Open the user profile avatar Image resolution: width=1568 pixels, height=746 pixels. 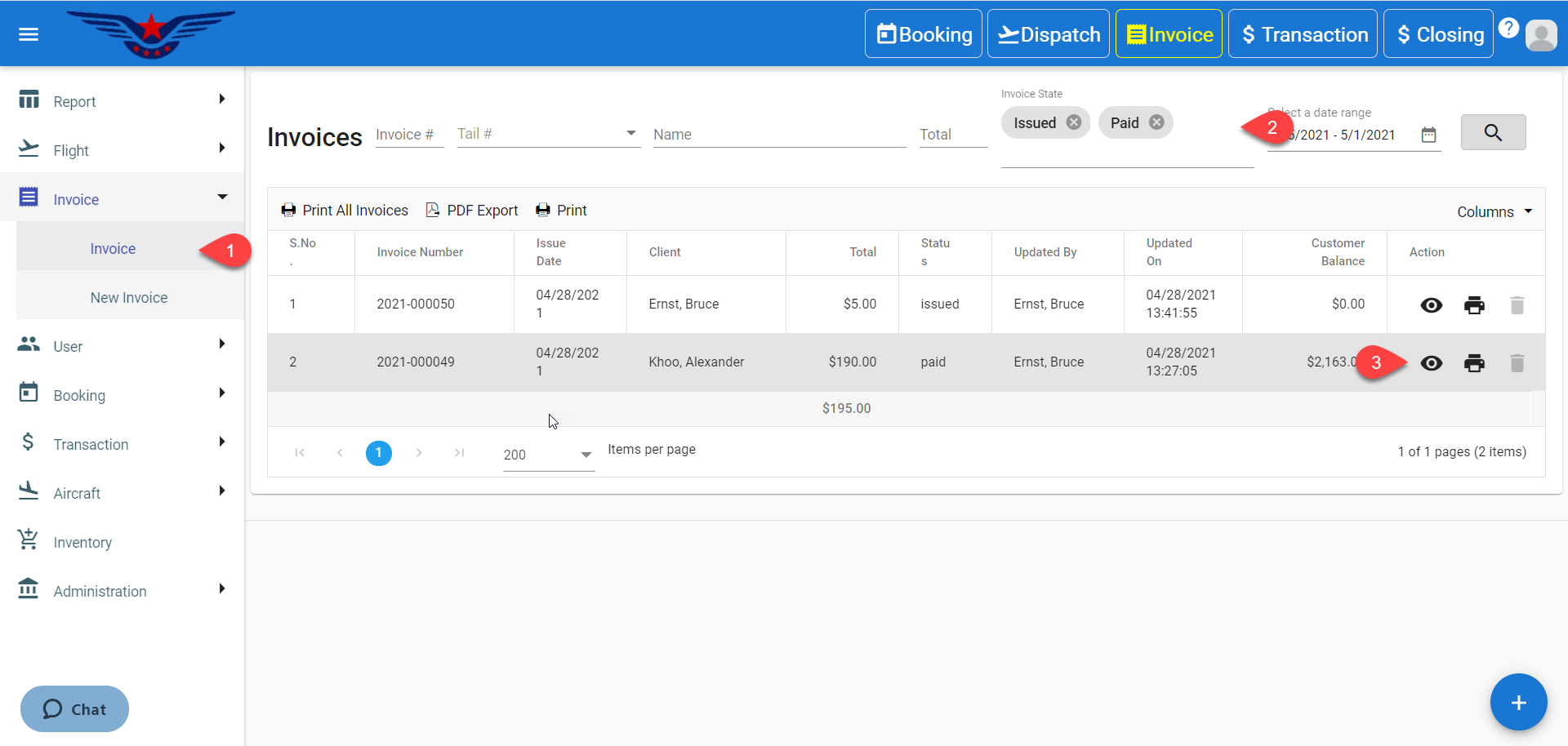click(1541, 35)
